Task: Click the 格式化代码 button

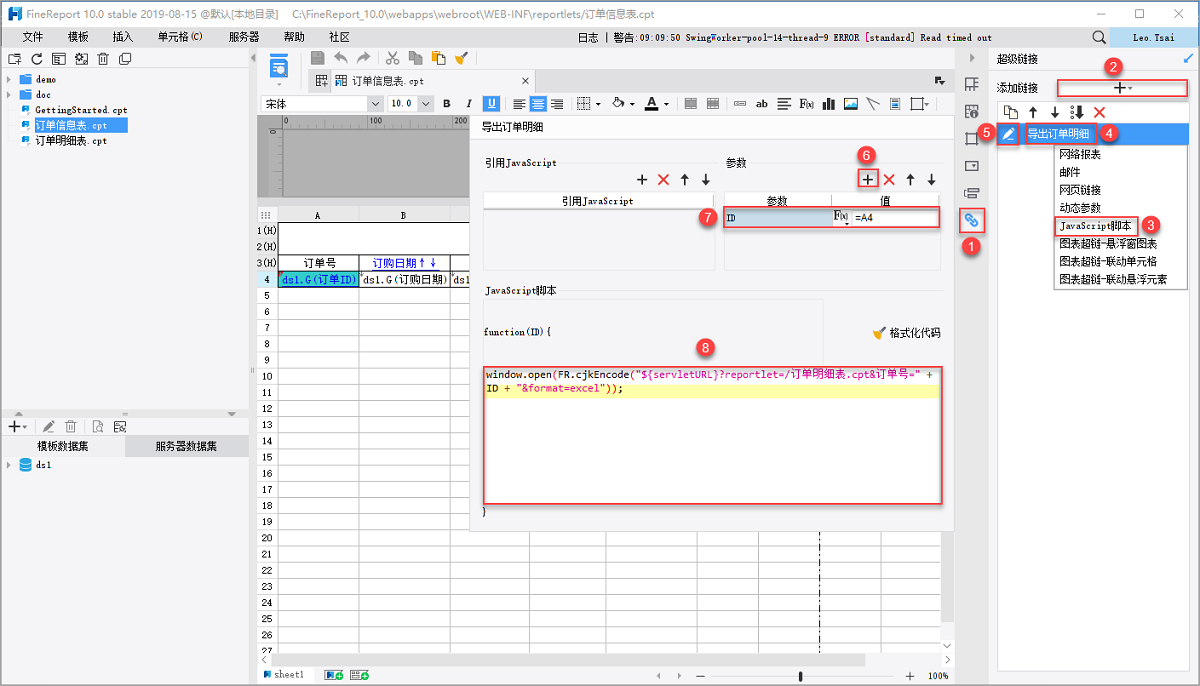Action: pyautogui.click(x=906, y=333)
